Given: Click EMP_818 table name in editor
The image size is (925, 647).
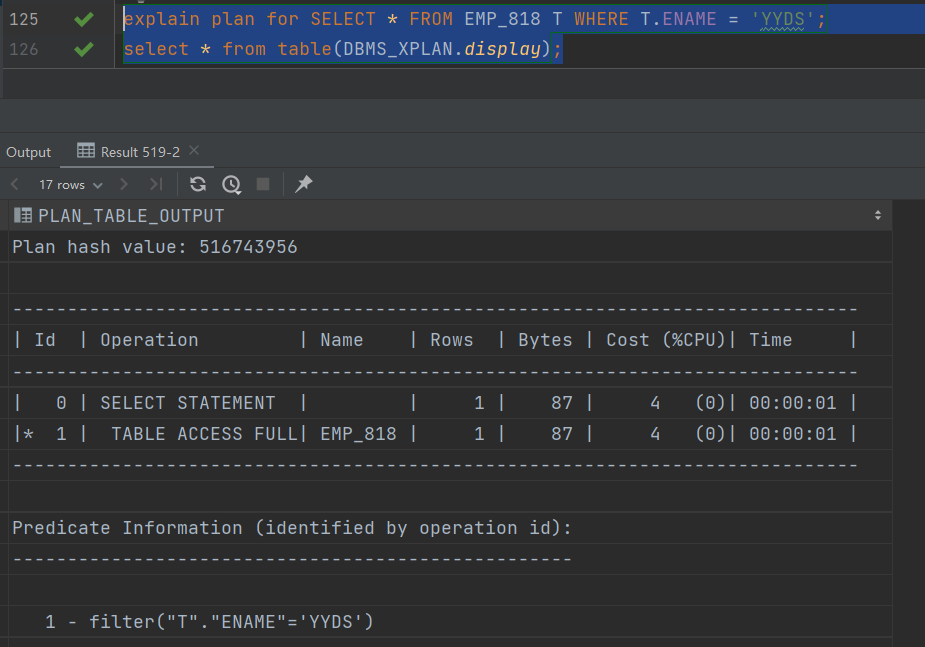Looking at the screenshot, I should (502, 19).
